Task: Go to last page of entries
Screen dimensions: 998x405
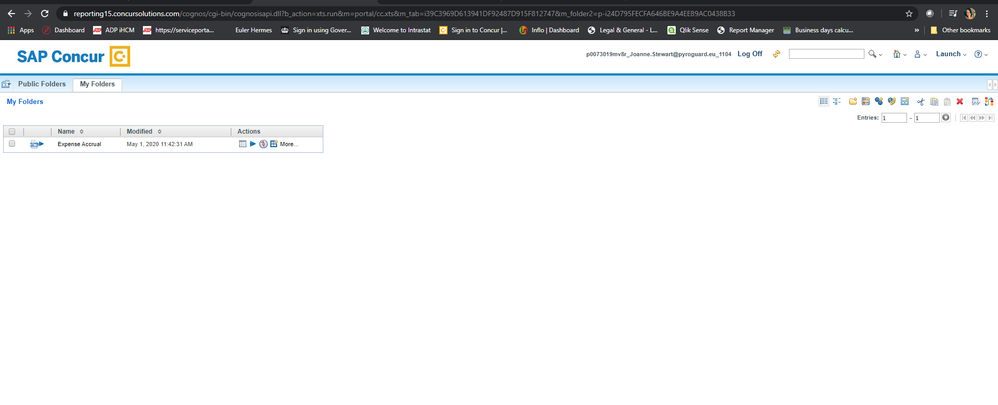Action: 990,118
